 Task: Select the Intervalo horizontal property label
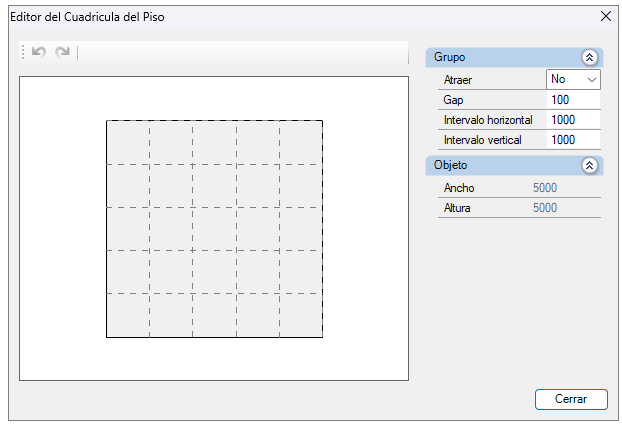(489, 120)
